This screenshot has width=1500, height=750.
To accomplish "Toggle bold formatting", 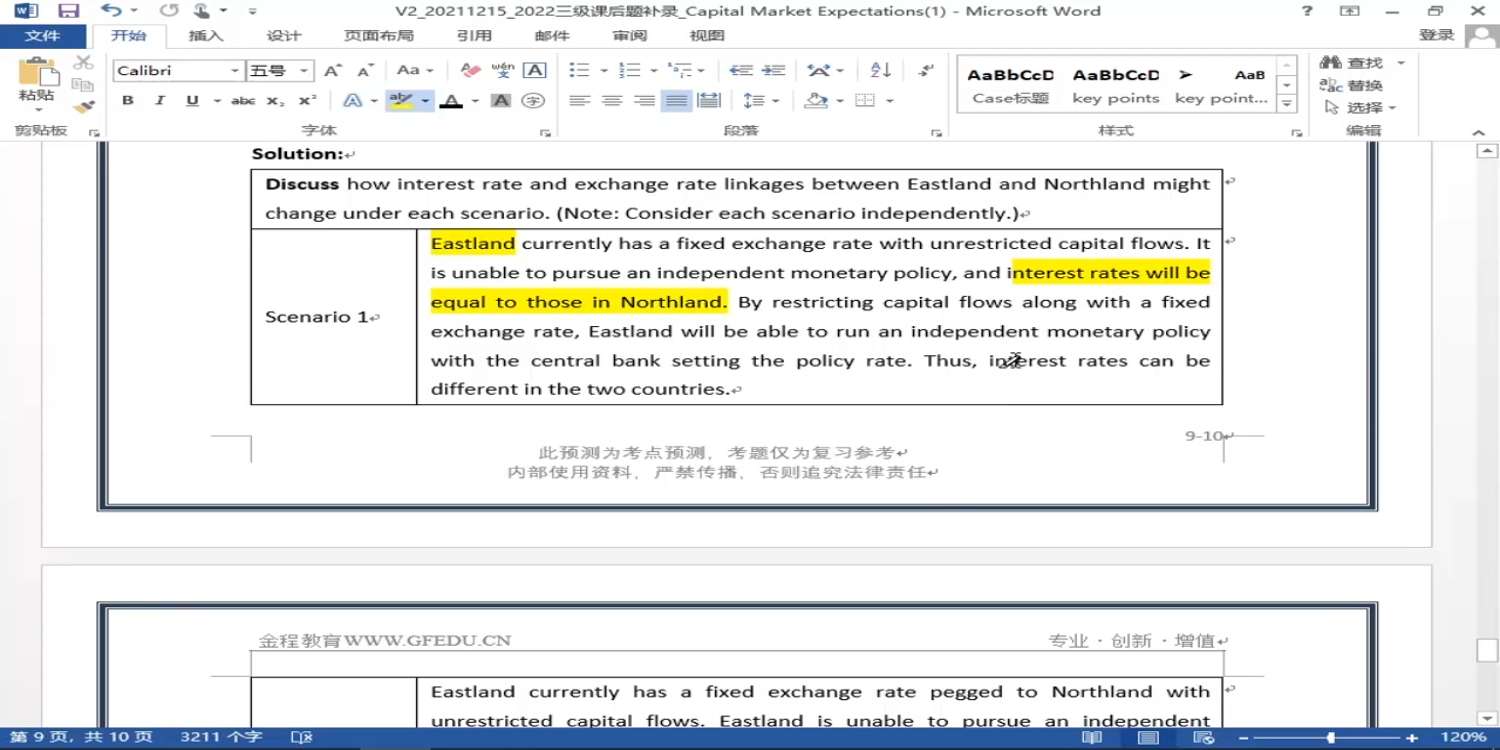I will point(128,101).
